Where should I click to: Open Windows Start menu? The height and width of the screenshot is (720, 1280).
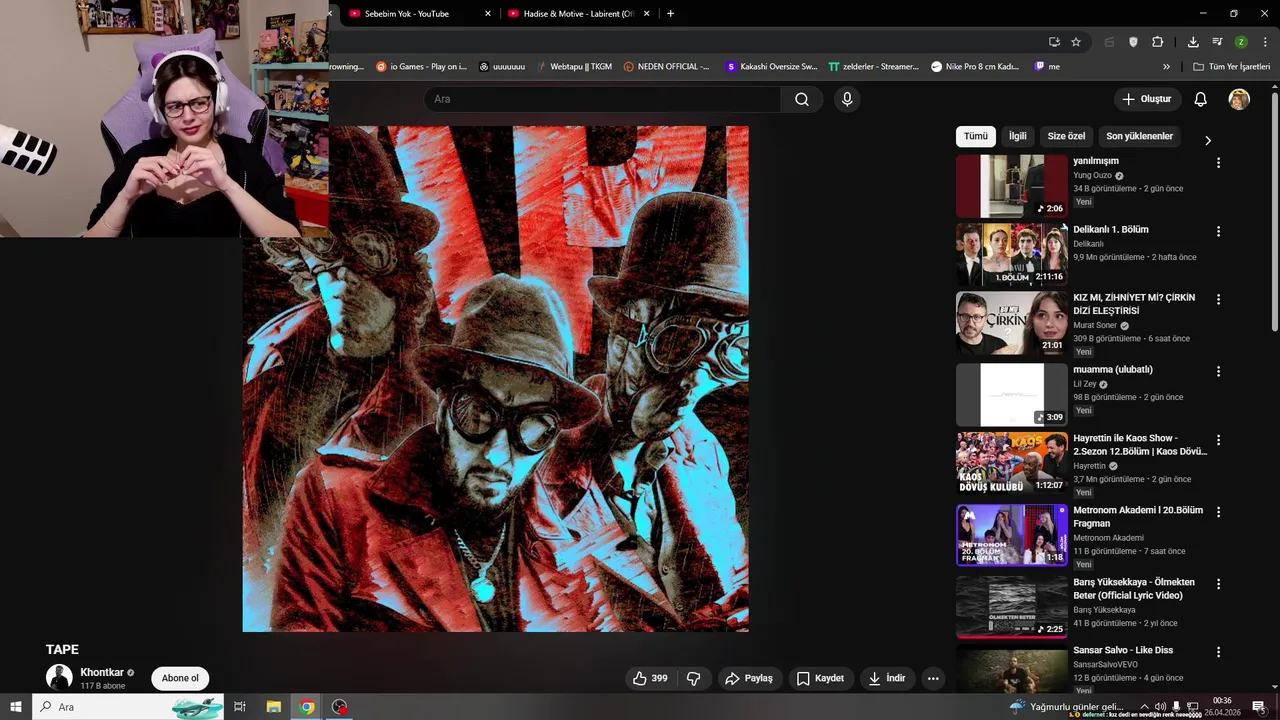[x=15, y=707]
